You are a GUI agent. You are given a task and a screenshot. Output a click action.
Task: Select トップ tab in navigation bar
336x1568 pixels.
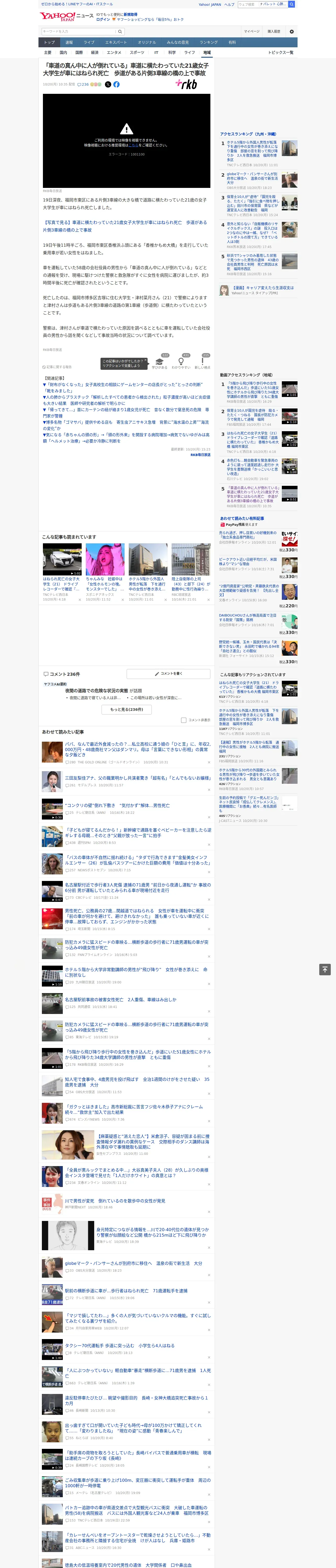pos(49,43)
